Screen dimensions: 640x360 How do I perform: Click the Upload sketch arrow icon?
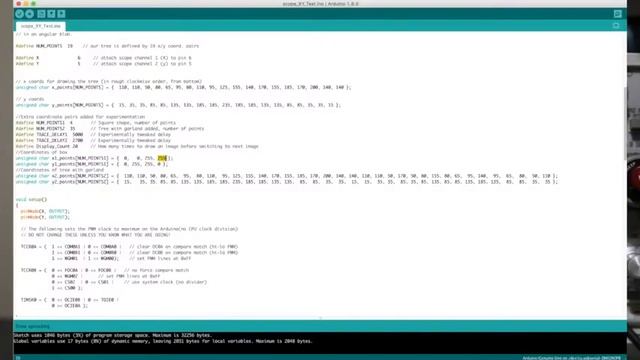pos(30,14)
